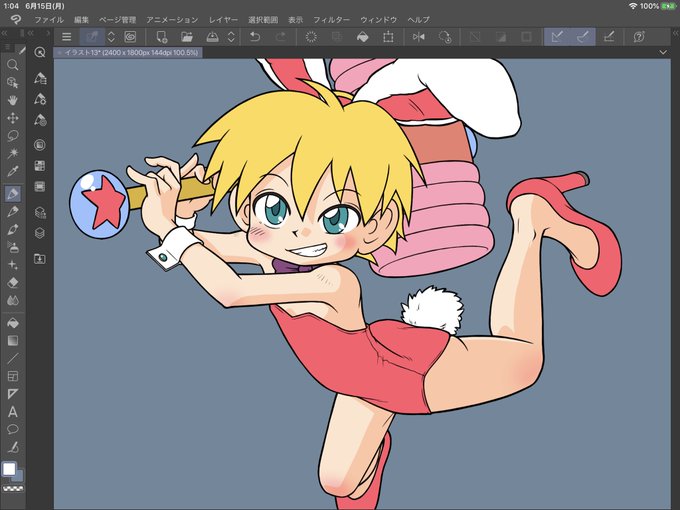This screenshot has height=510, width=680.
Task: Select the Zoom magnifier tool
Action: (x=13, y=65)
